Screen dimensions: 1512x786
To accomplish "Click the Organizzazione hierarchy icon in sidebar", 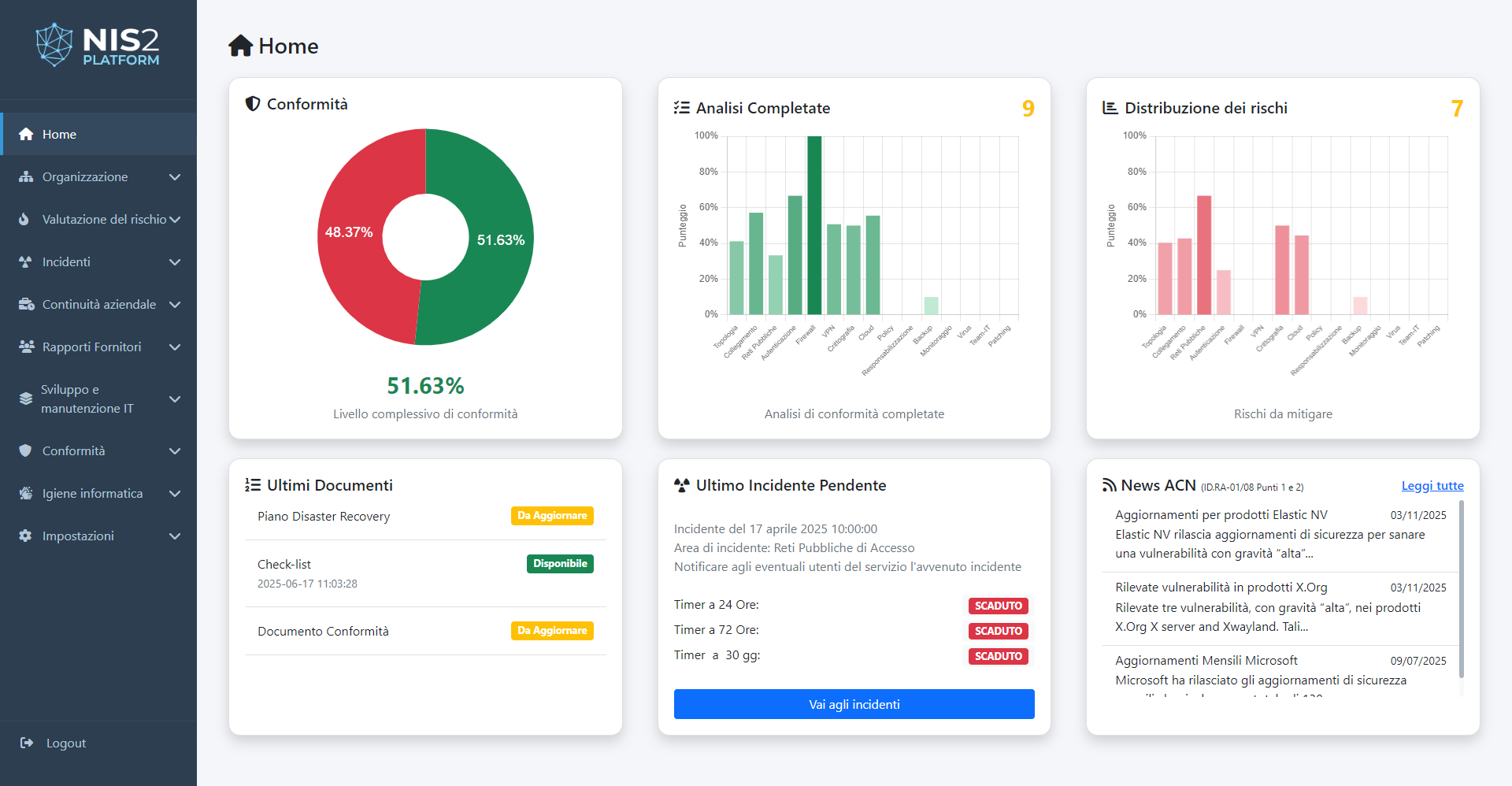I will click(26, 177).
